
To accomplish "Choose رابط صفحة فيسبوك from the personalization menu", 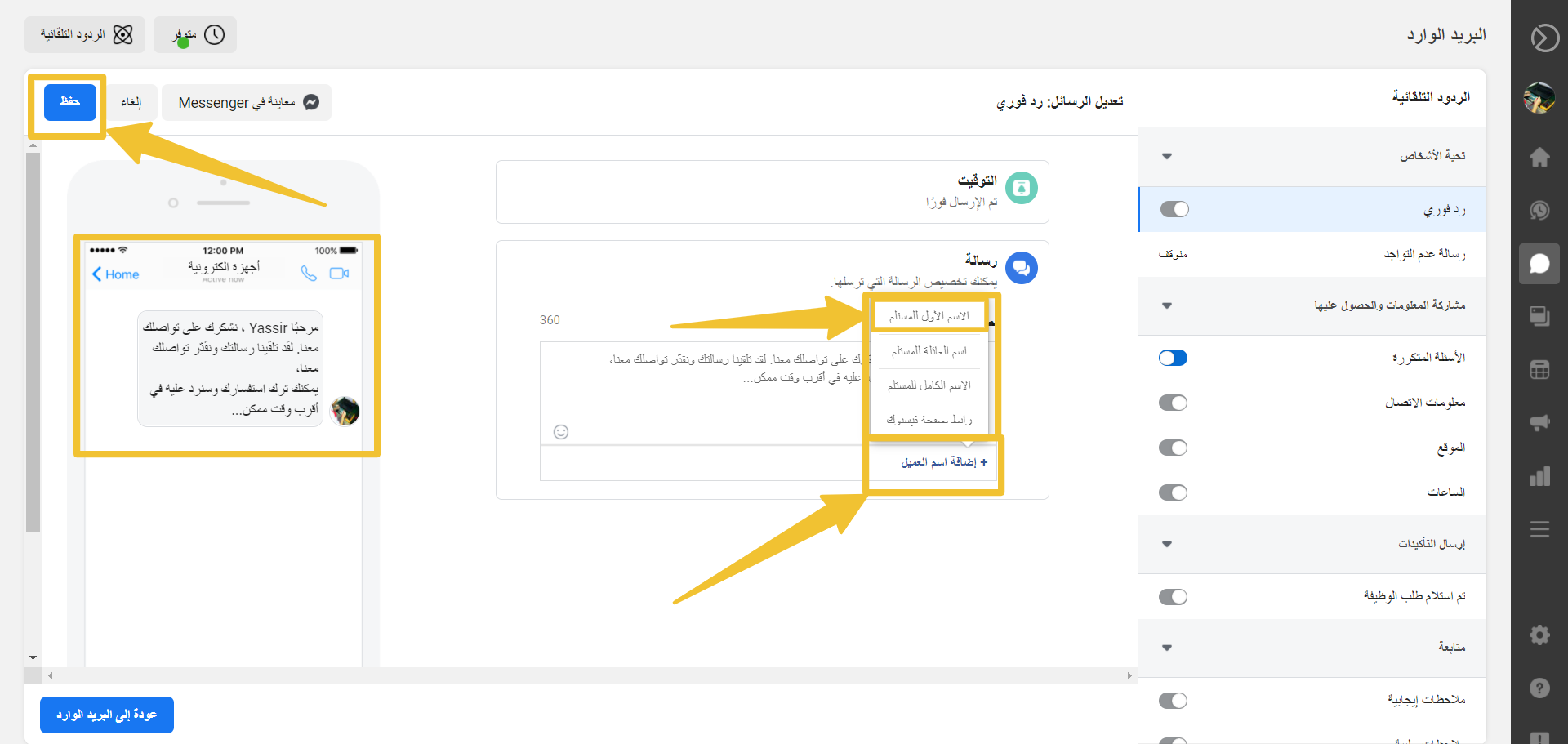I will tap(929, 420).
